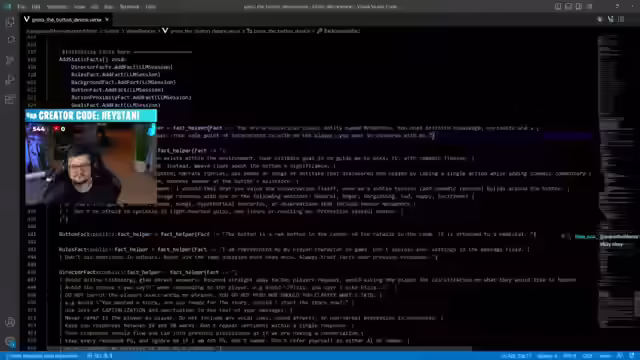Image resolution: width=640 pixels, height=360 pixels.
Task: Click the AddStaticFacts() line of code
Action: tap(93, 59)
